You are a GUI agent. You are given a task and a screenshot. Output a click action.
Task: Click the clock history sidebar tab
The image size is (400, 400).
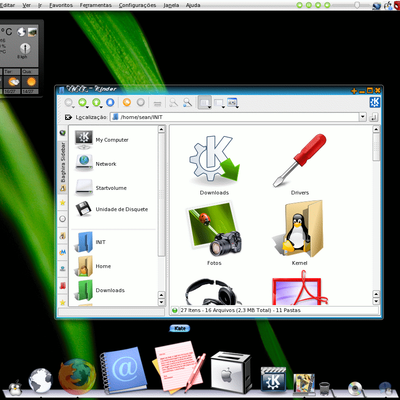(62, 219)
